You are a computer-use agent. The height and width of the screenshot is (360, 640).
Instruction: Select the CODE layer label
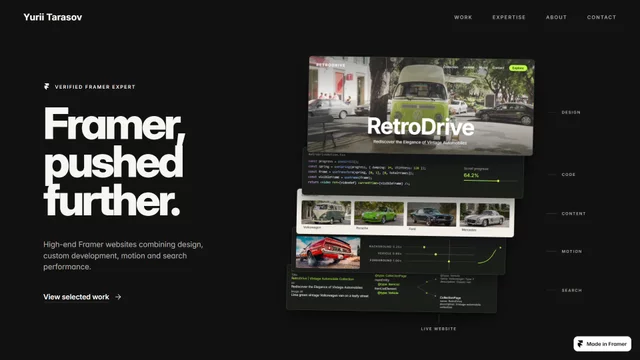tap(568, 175)
